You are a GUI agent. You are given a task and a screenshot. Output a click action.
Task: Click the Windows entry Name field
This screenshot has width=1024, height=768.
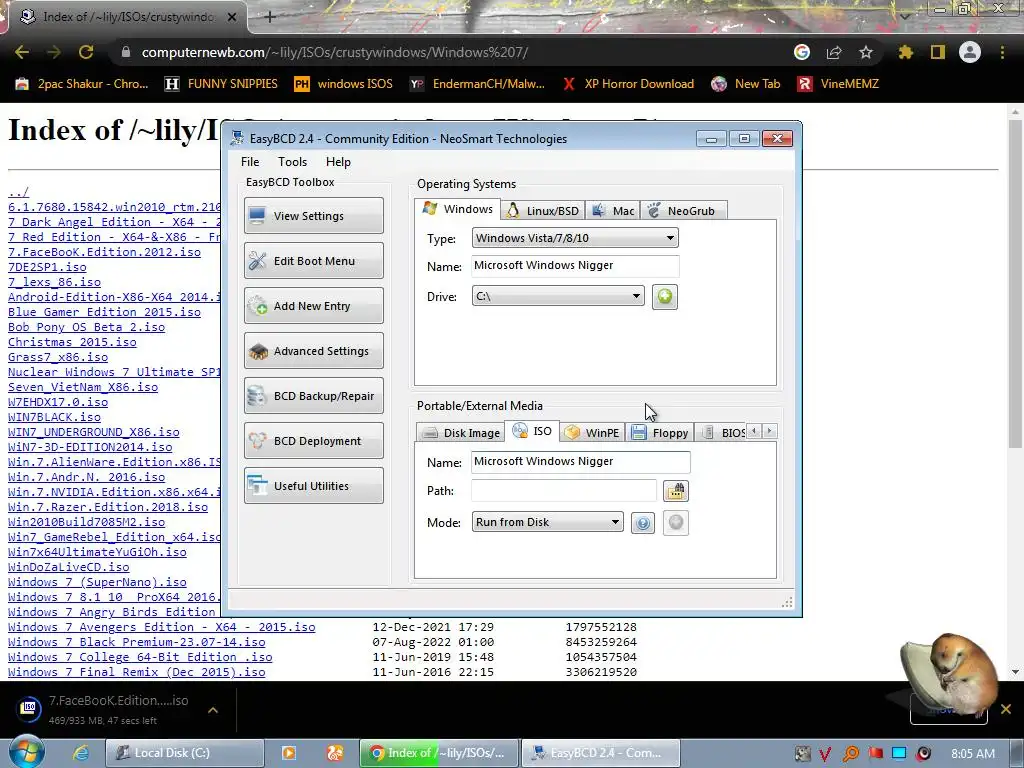tap(575, 266)
